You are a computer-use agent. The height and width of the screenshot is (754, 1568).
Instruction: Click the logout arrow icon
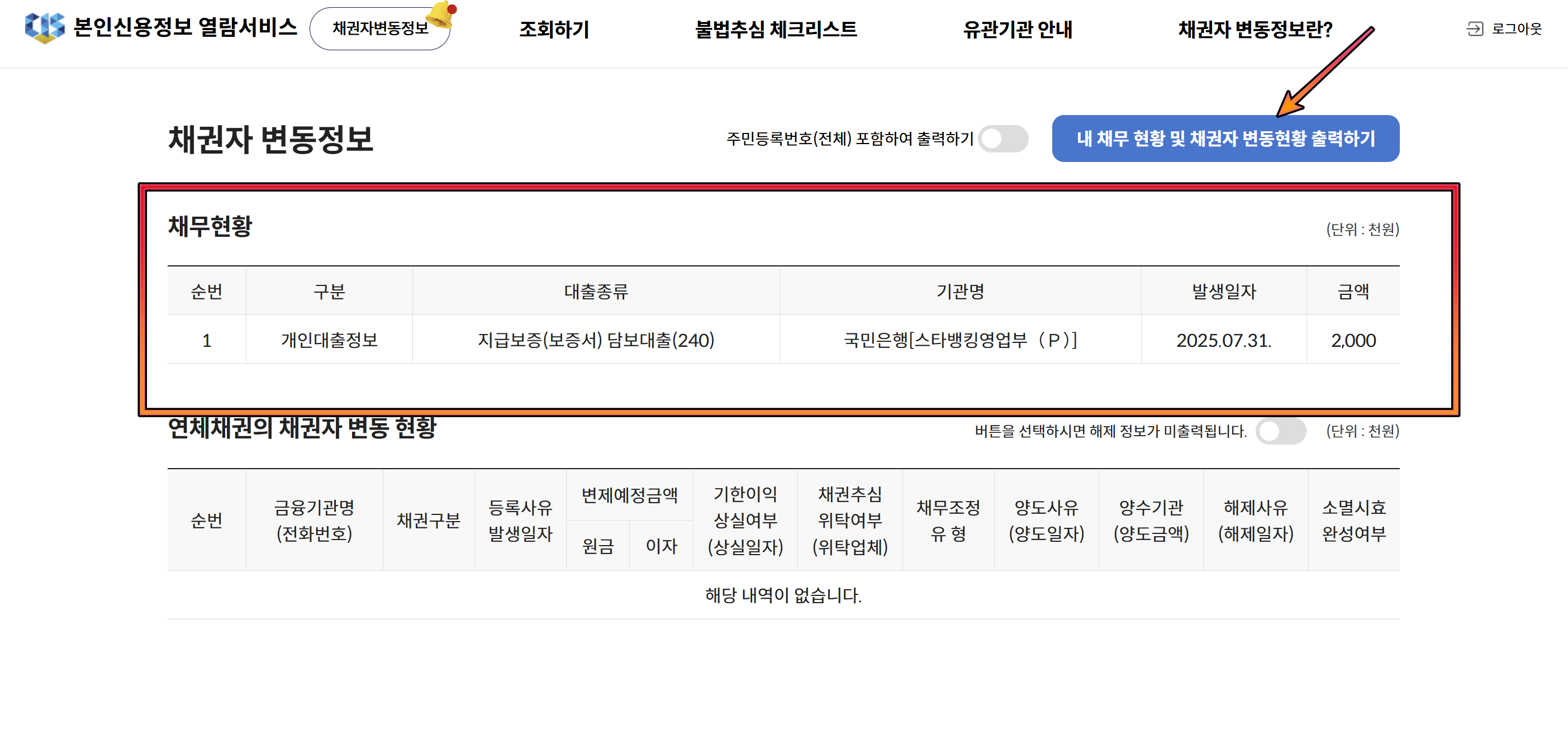1474,28
